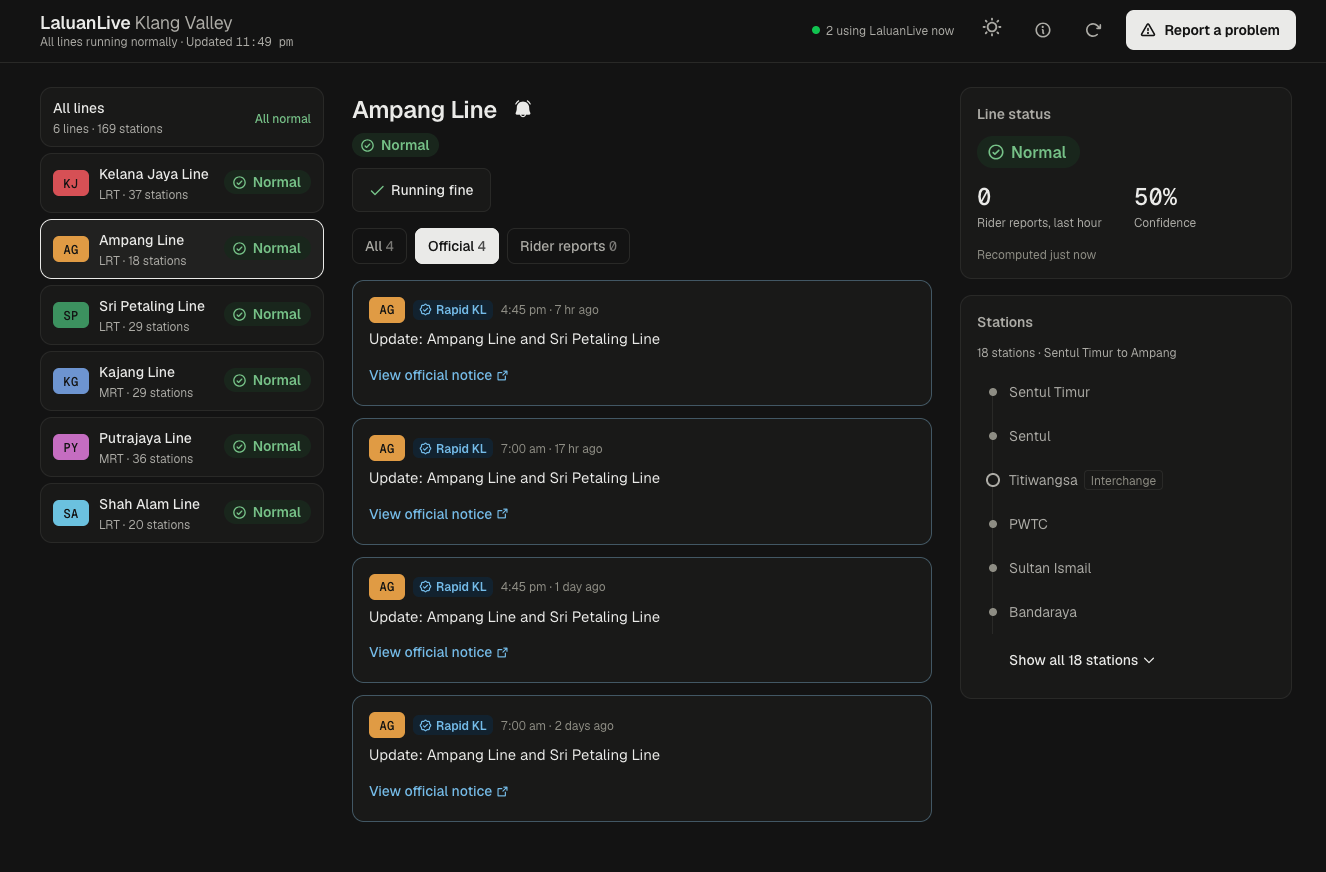Open the info circle icon
The image size is (1326, 872).
point(1043,30)
